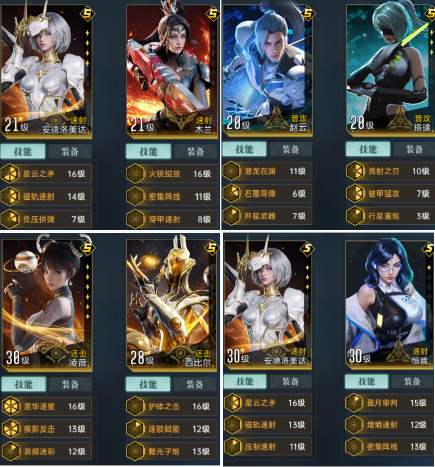Select the 盈月审判 skill hexagon icon
435x467 pixels.
click(354, 402)
